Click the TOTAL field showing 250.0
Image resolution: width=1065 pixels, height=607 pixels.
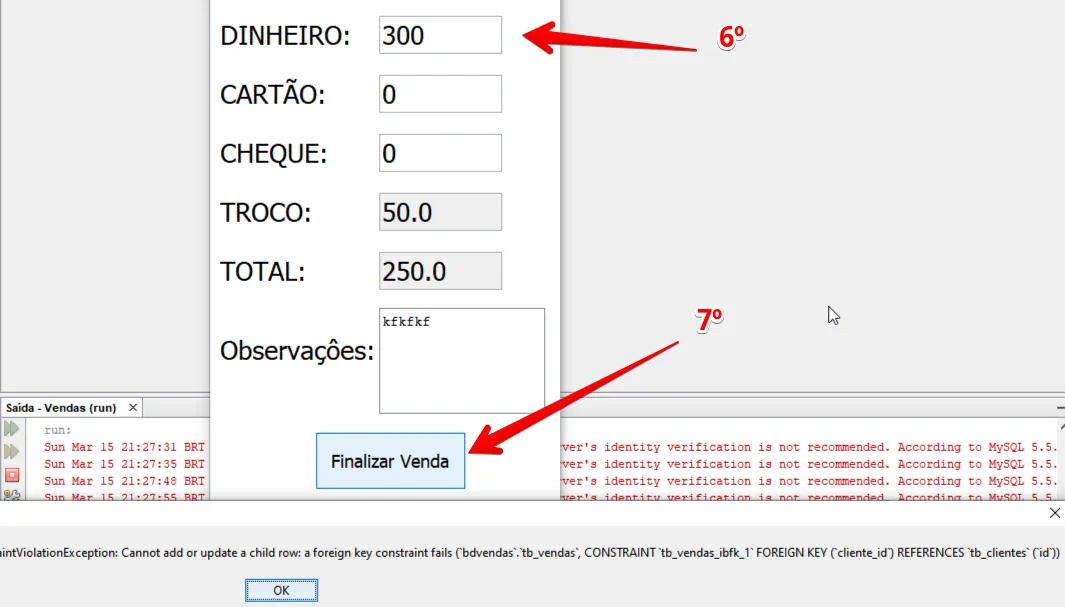[440, 271]
